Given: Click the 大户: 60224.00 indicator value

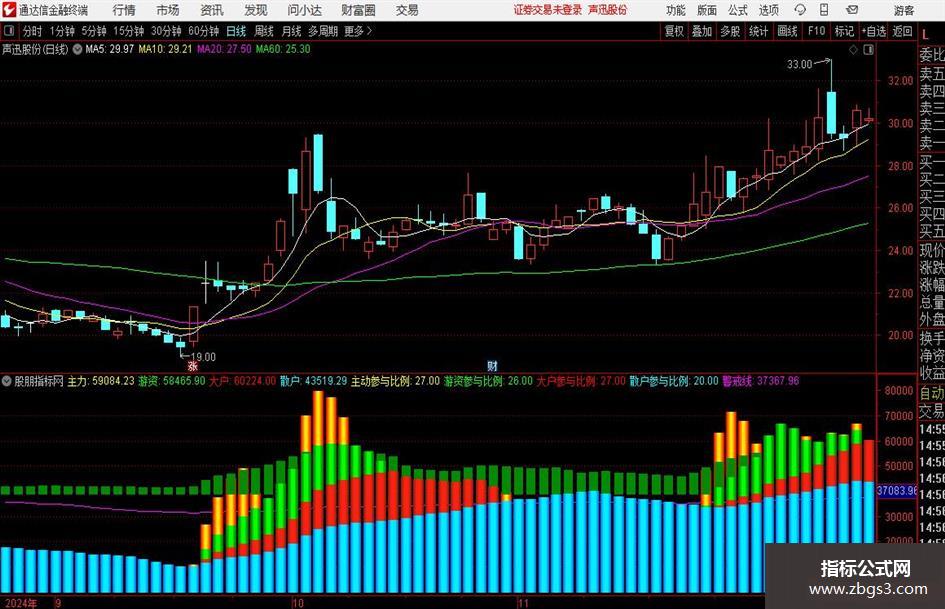Looking at the screenshot, I should (x=242, y=381).
